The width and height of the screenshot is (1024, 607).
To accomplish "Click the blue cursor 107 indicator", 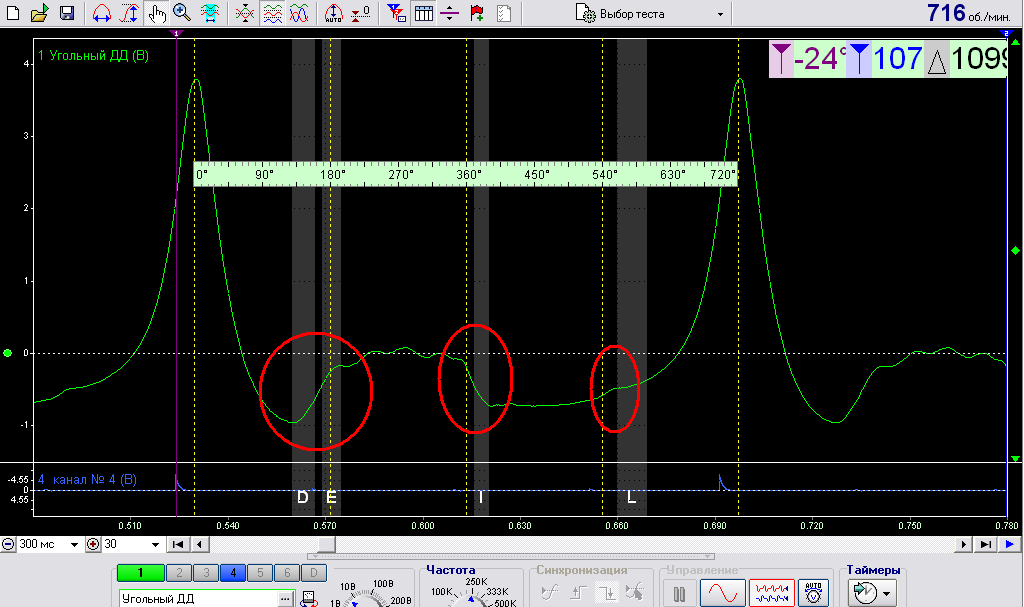I will [886, 59].
